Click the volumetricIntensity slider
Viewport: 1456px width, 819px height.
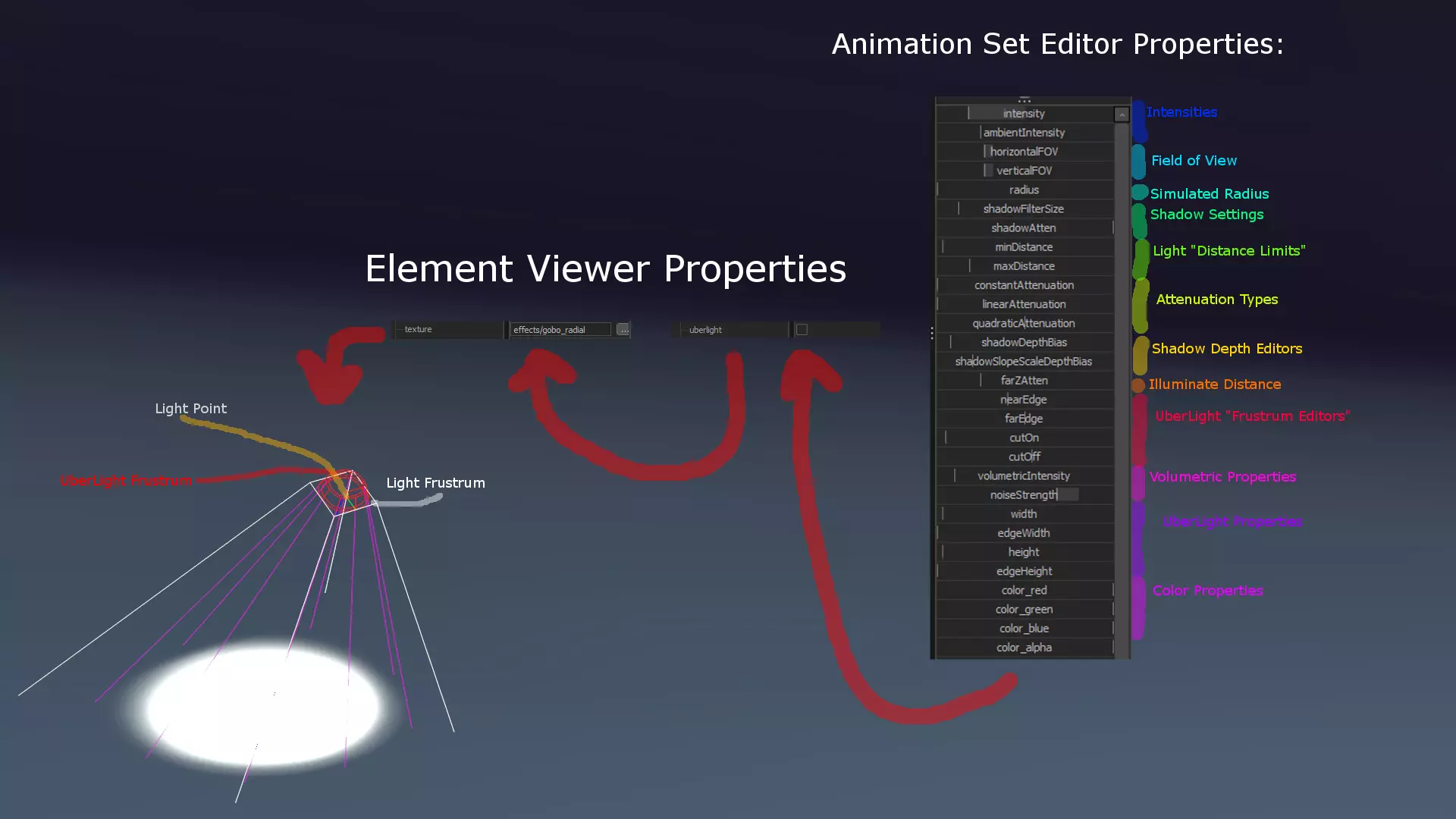click(x=1024, y=476)
